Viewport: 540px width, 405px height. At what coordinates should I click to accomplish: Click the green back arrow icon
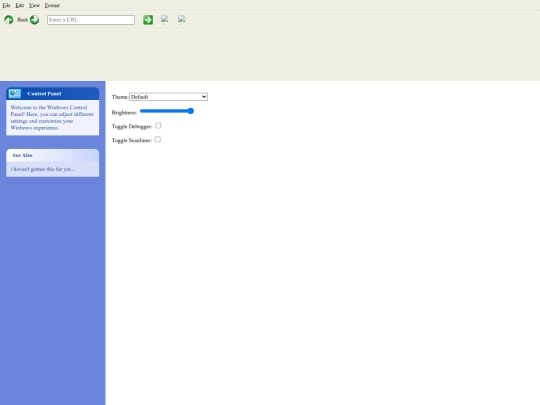(x=9, y=20)
